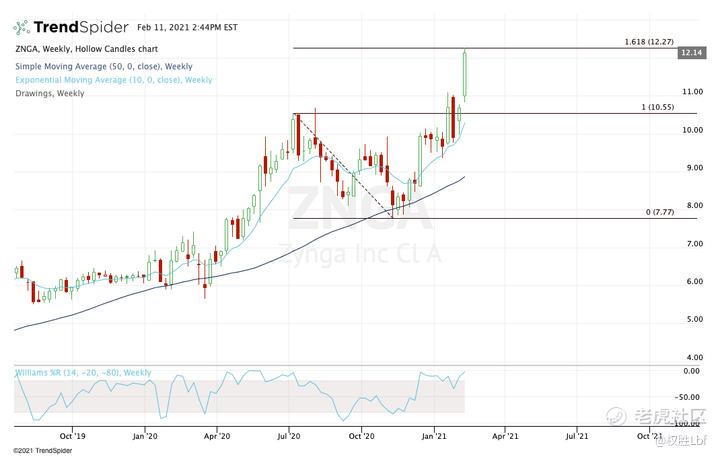Click the ZNGA, Weekly, Hollow Candles chart label

(x=87, y=49)
